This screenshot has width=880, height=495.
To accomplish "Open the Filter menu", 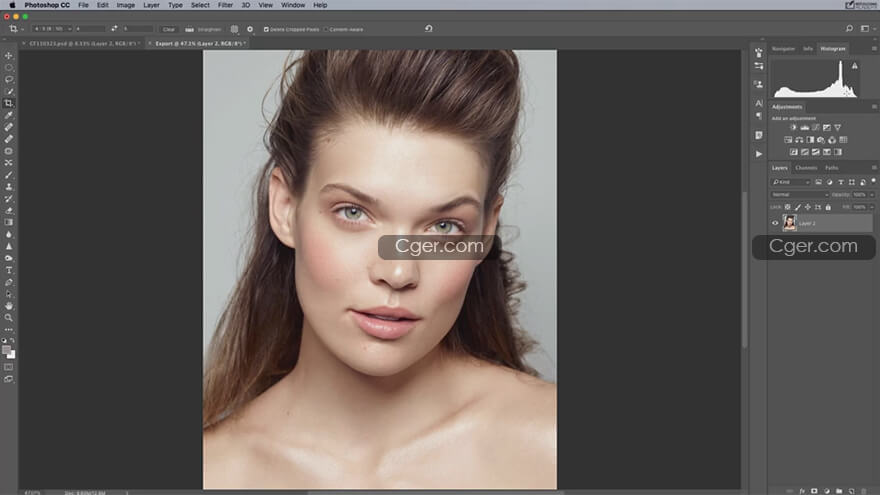I will [226, 5].
